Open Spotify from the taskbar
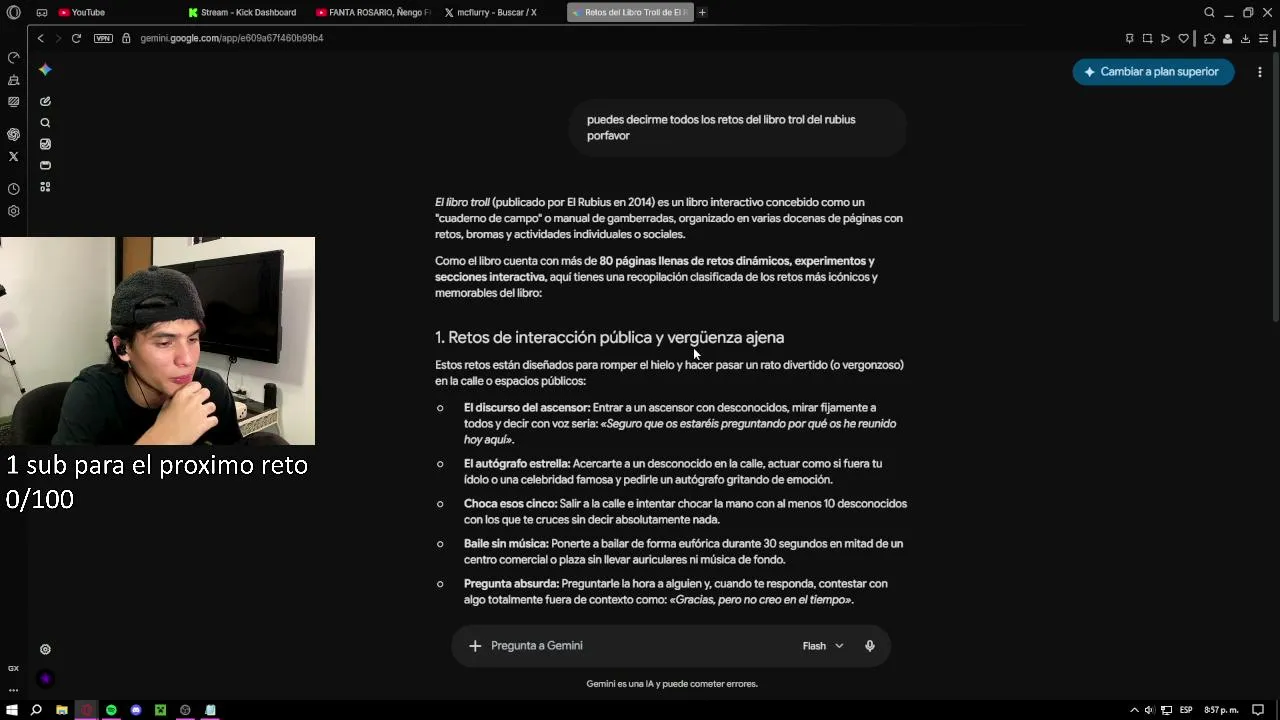Viewport: 1280px width, 720px height. click(x=111, y=710)
